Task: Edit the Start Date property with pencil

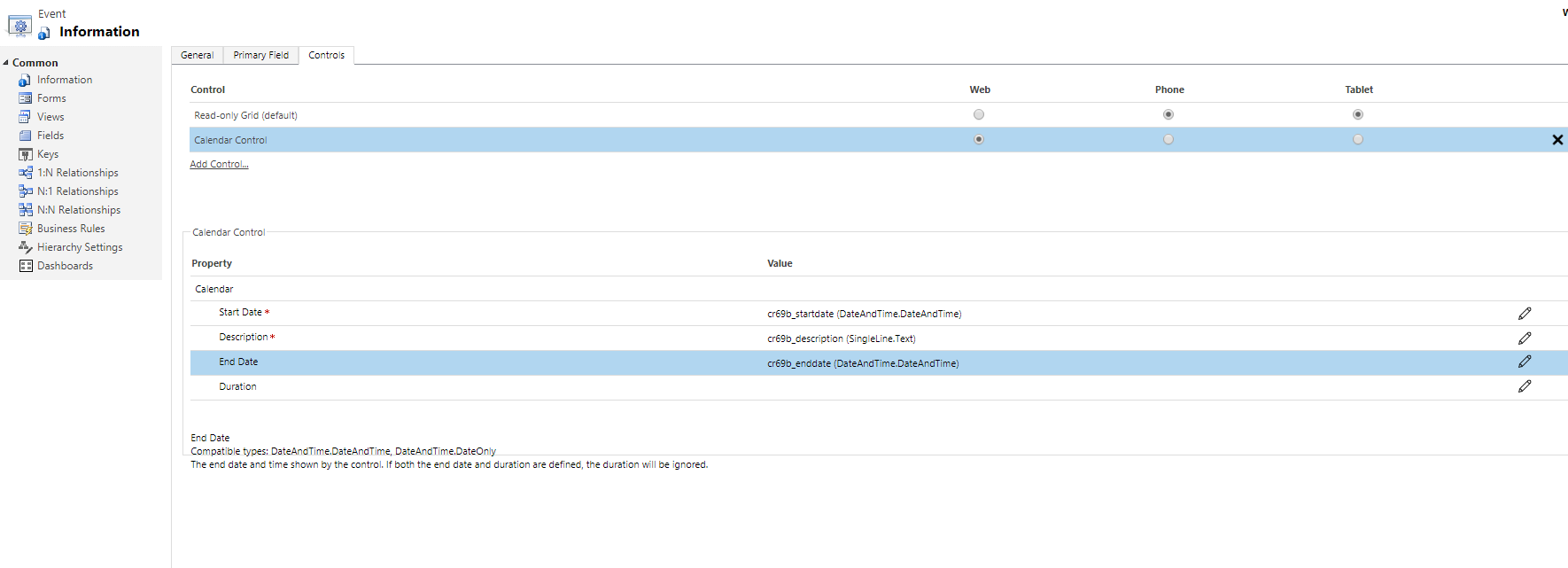Action: pos(1524,314)
